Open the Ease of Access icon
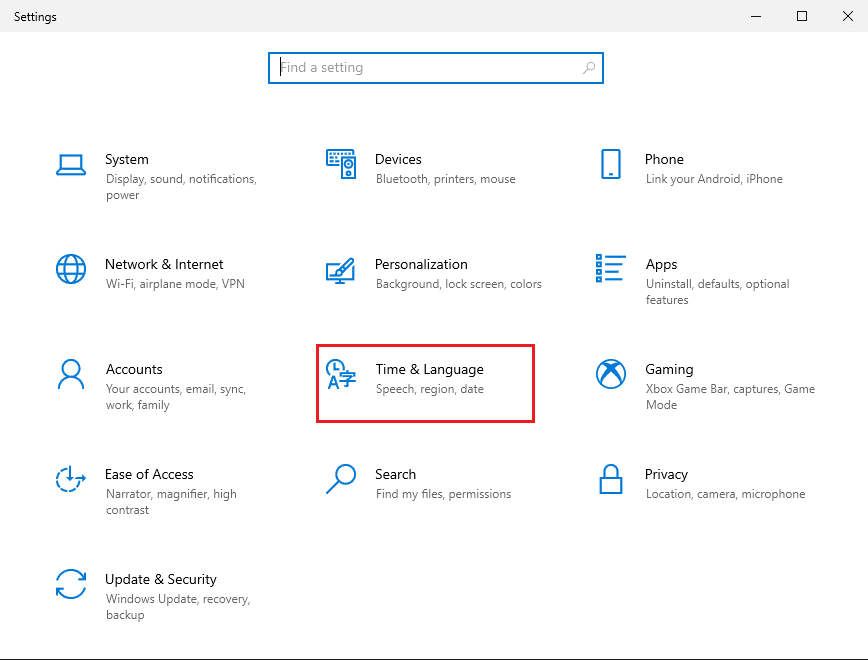868x660 pixels. coord(70,479)
